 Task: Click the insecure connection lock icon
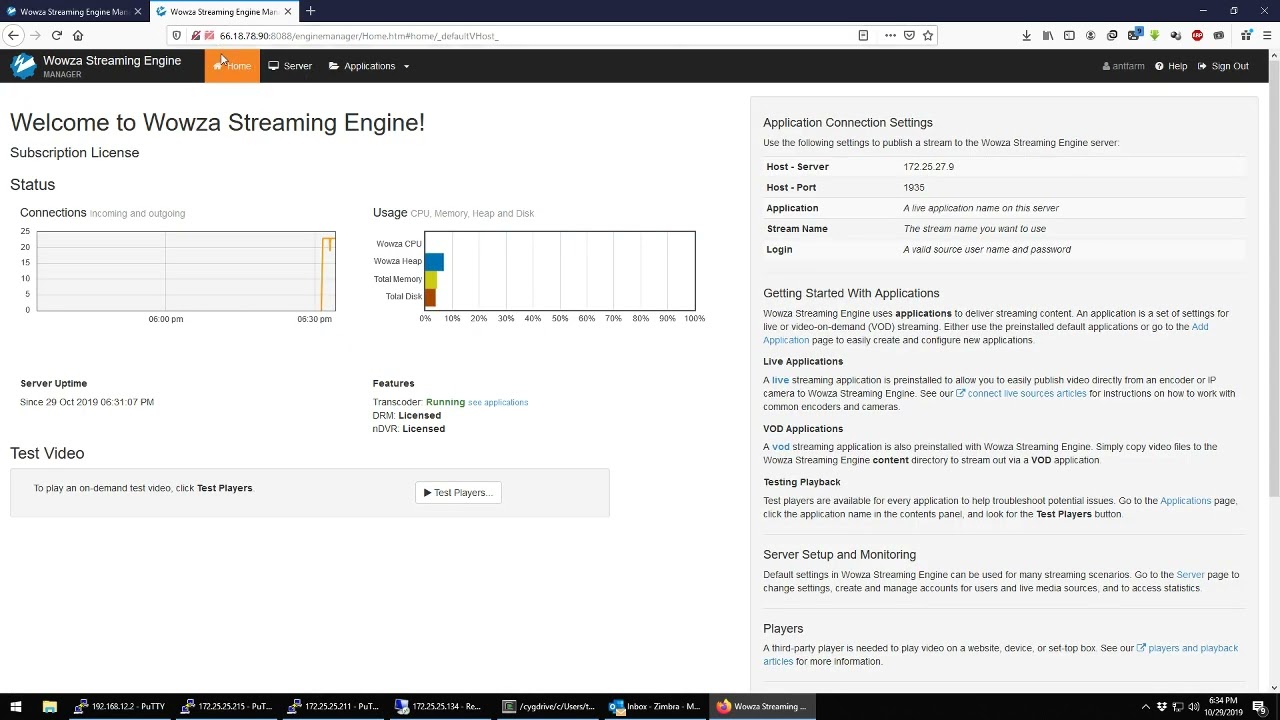[x=195, y=35]
